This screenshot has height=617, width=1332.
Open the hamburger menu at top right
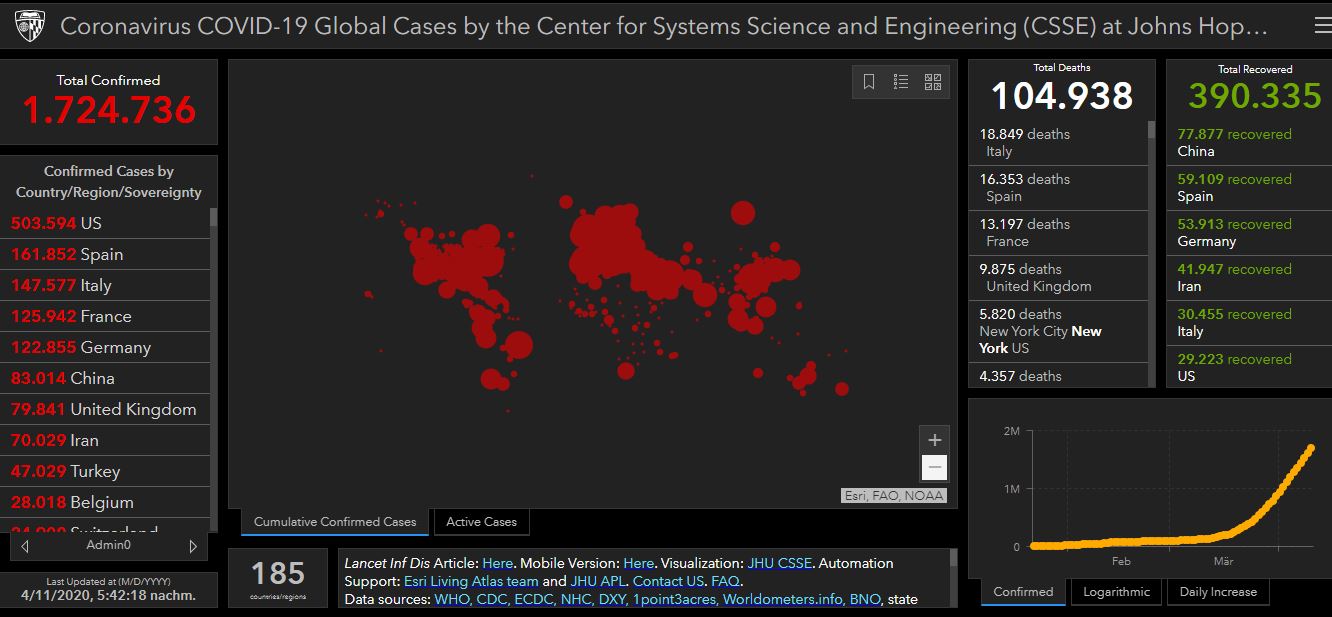click(1321, 26)
